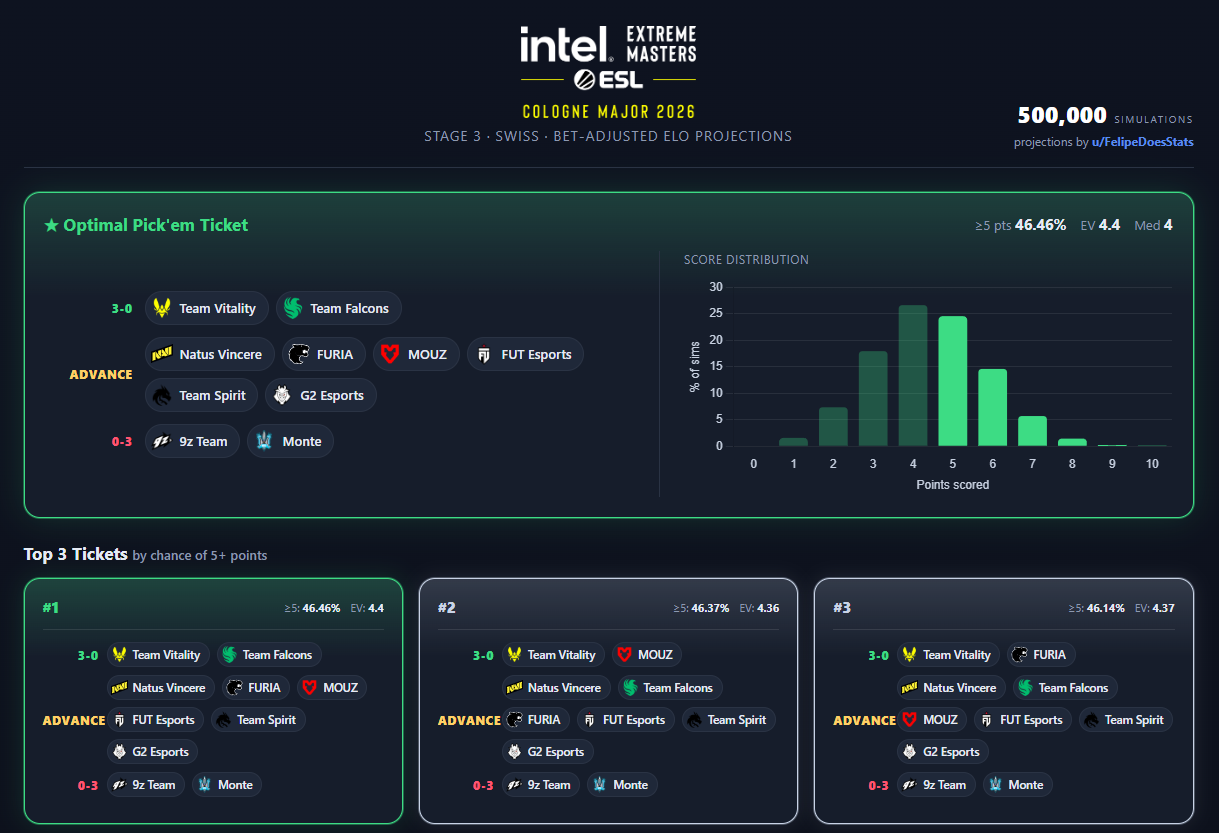1219x833 pixels.
Task: Click the Natus Vincere logo in ticket #1
Action: click(x=120, y=688)
